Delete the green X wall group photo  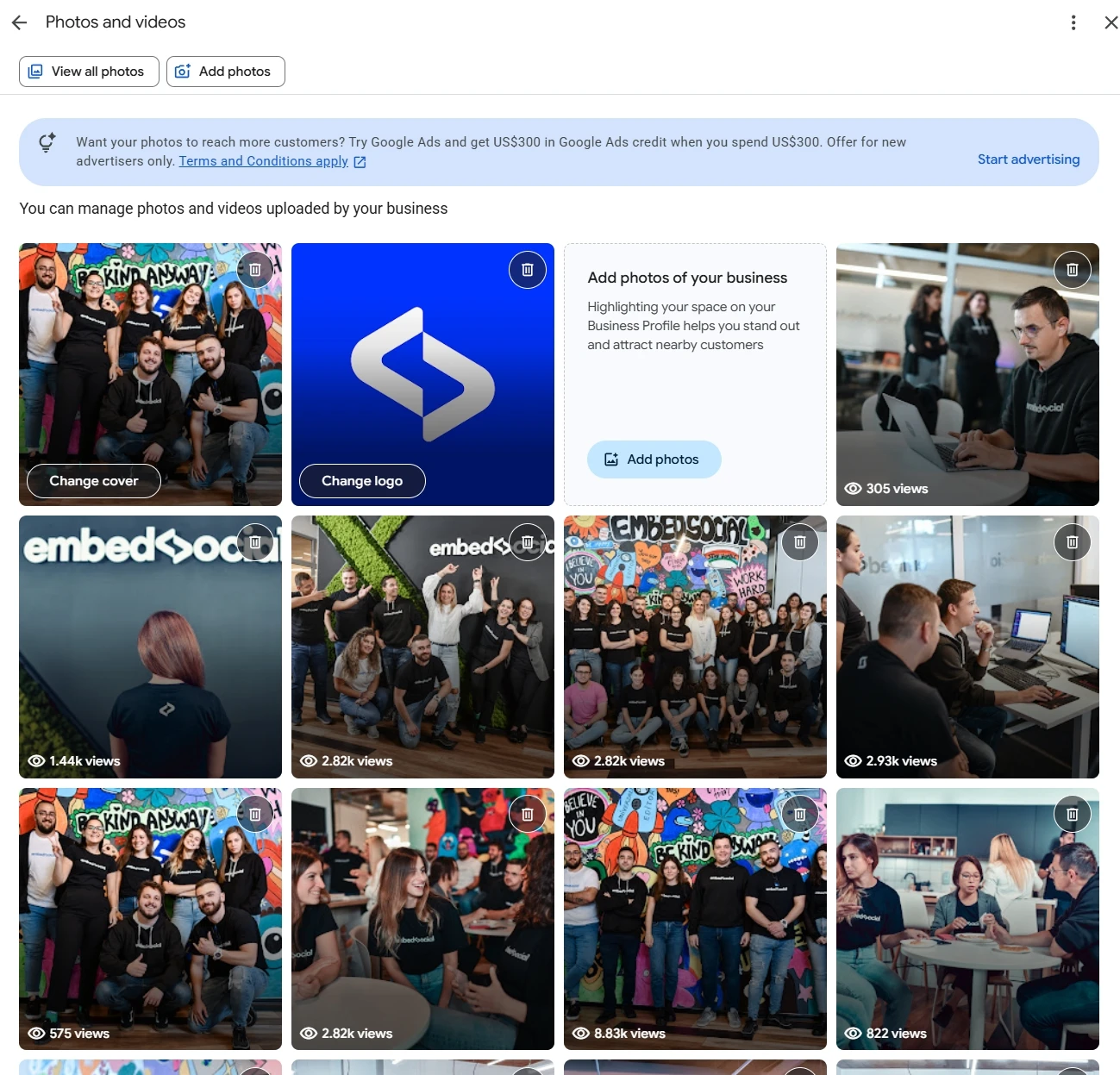(528, 542)
